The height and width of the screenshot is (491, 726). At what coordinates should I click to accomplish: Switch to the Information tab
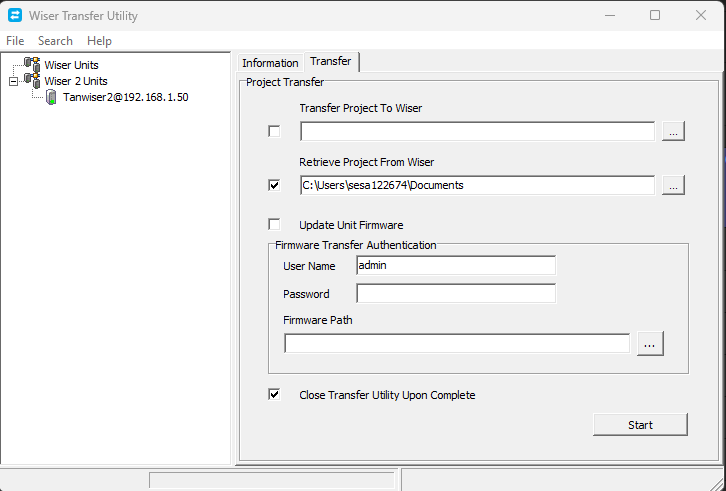coord(270,63)
